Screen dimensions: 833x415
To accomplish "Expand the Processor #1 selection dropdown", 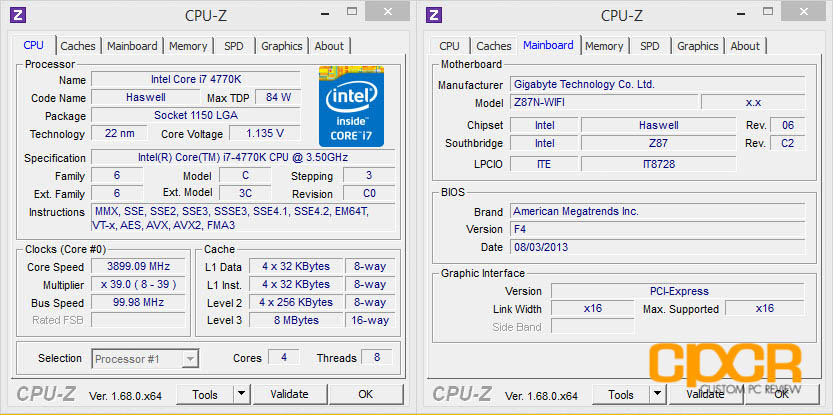I will point(190,359).
